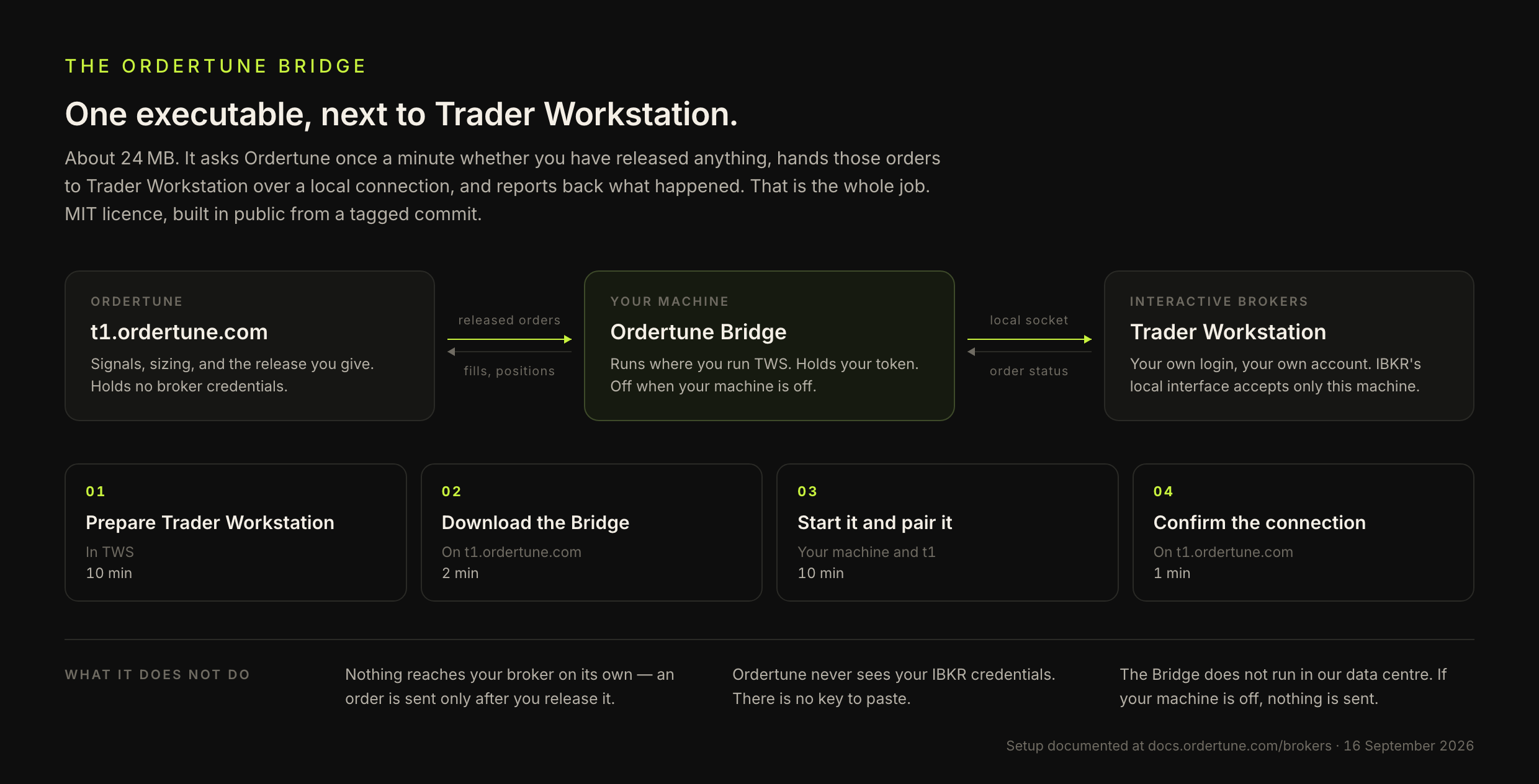This screenshot has width=1539, height=784.
Task: Open the Download the Bridge step card
Action: [591, 532]
